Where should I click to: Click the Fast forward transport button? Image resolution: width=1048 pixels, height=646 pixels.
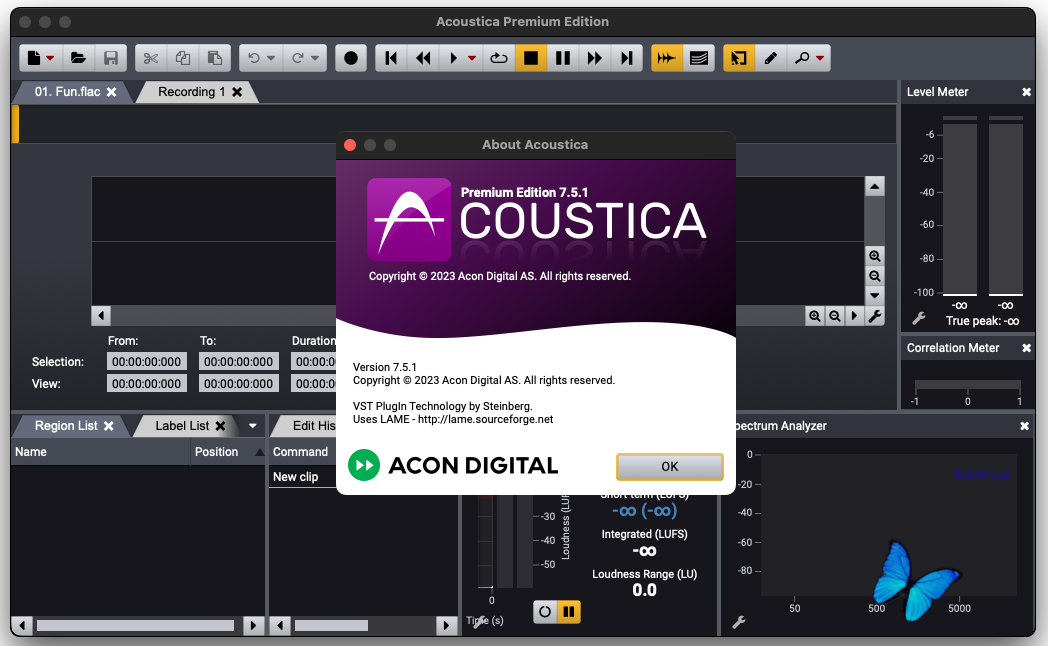pyautogui.click(x=595, y=58)
